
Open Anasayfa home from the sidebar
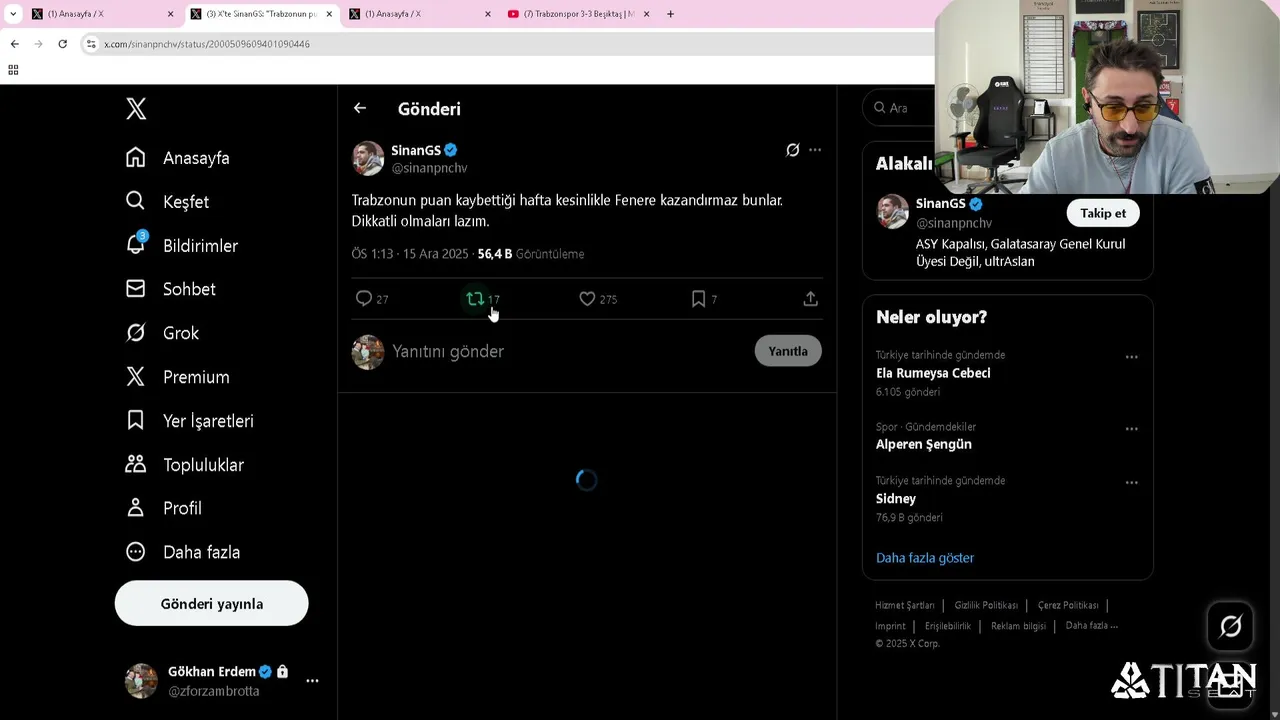178,158
